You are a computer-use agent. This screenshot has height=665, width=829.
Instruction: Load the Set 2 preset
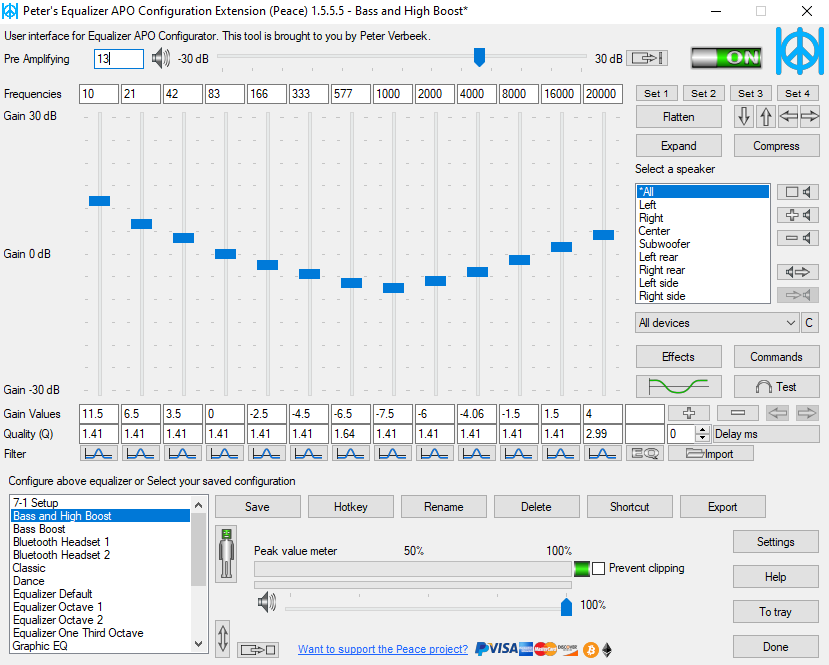coord(703,94)
